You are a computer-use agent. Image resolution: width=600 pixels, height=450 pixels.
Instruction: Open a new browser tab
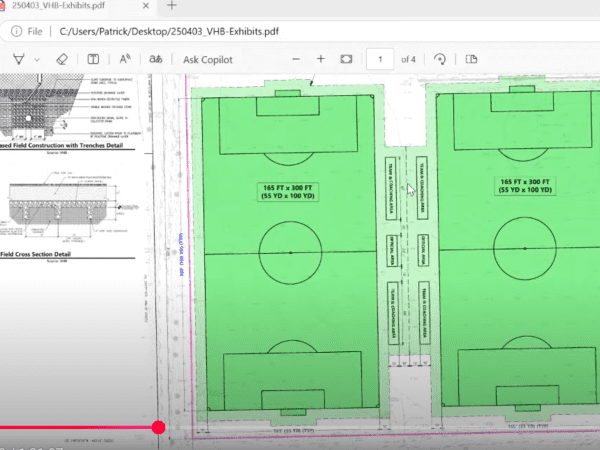[171, 6]
